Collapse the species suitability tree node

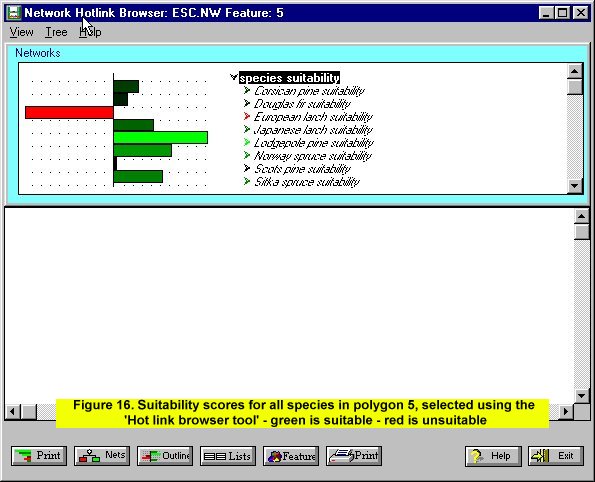pyautogui.click(x=234, y=77)
